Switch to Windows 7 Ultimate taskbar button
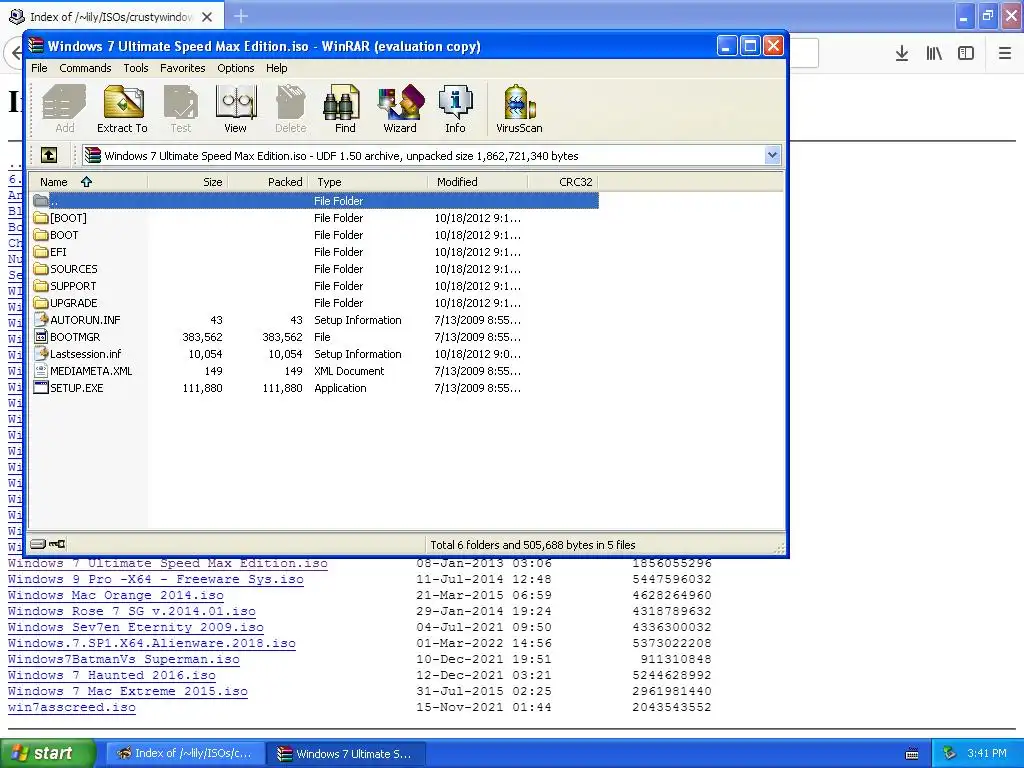This screenshot has height=768, width=1024. coord(347,754)
